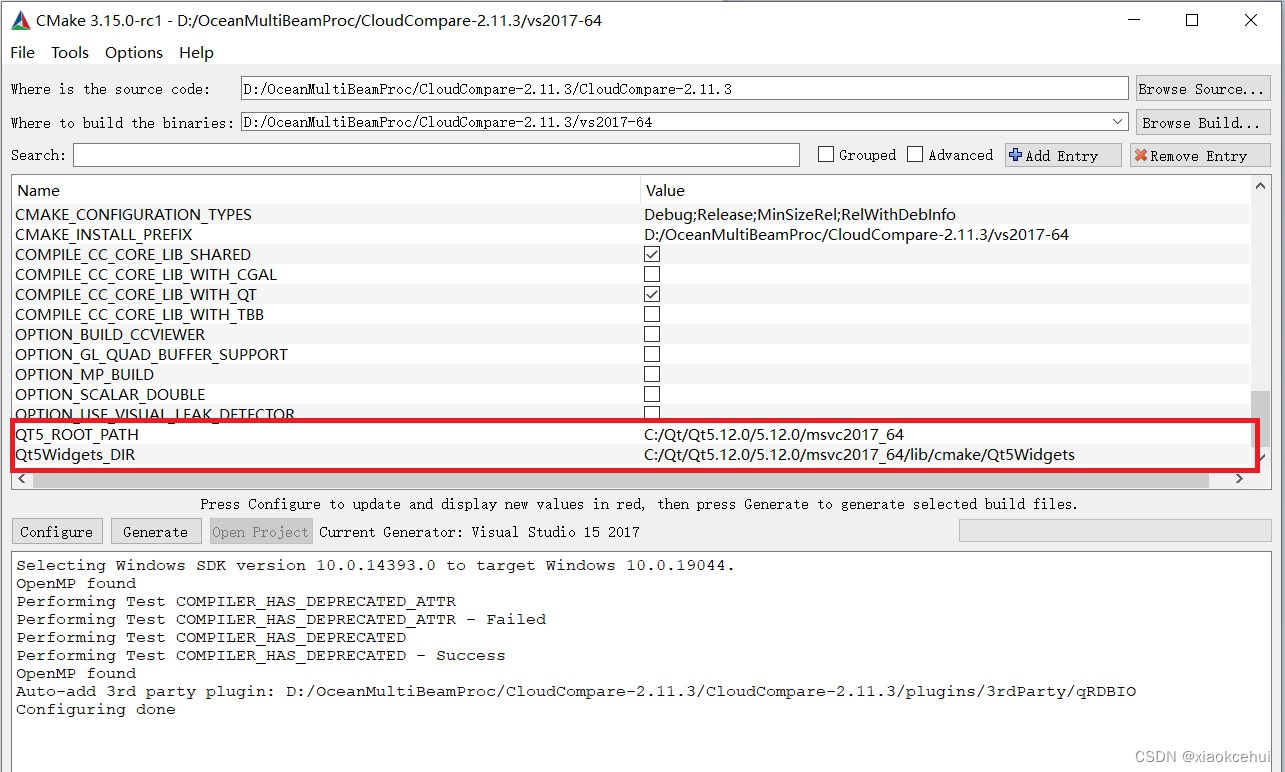Enable OPTION_MP_BUILD
Screen dimensions: 1285x772
651,373
